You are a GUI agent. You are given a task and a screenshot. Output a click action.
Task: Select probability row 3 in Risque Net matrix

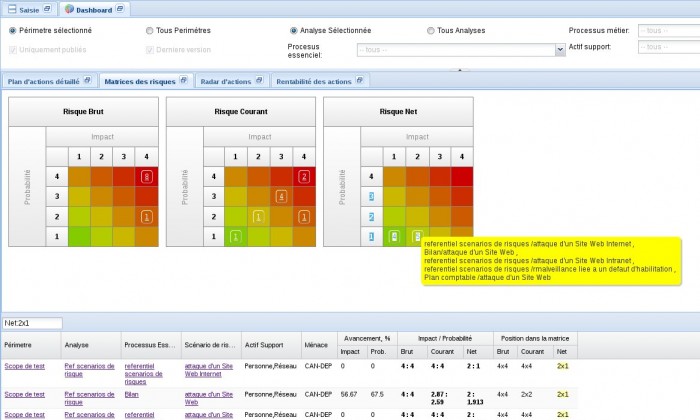(x=371, y=196)
